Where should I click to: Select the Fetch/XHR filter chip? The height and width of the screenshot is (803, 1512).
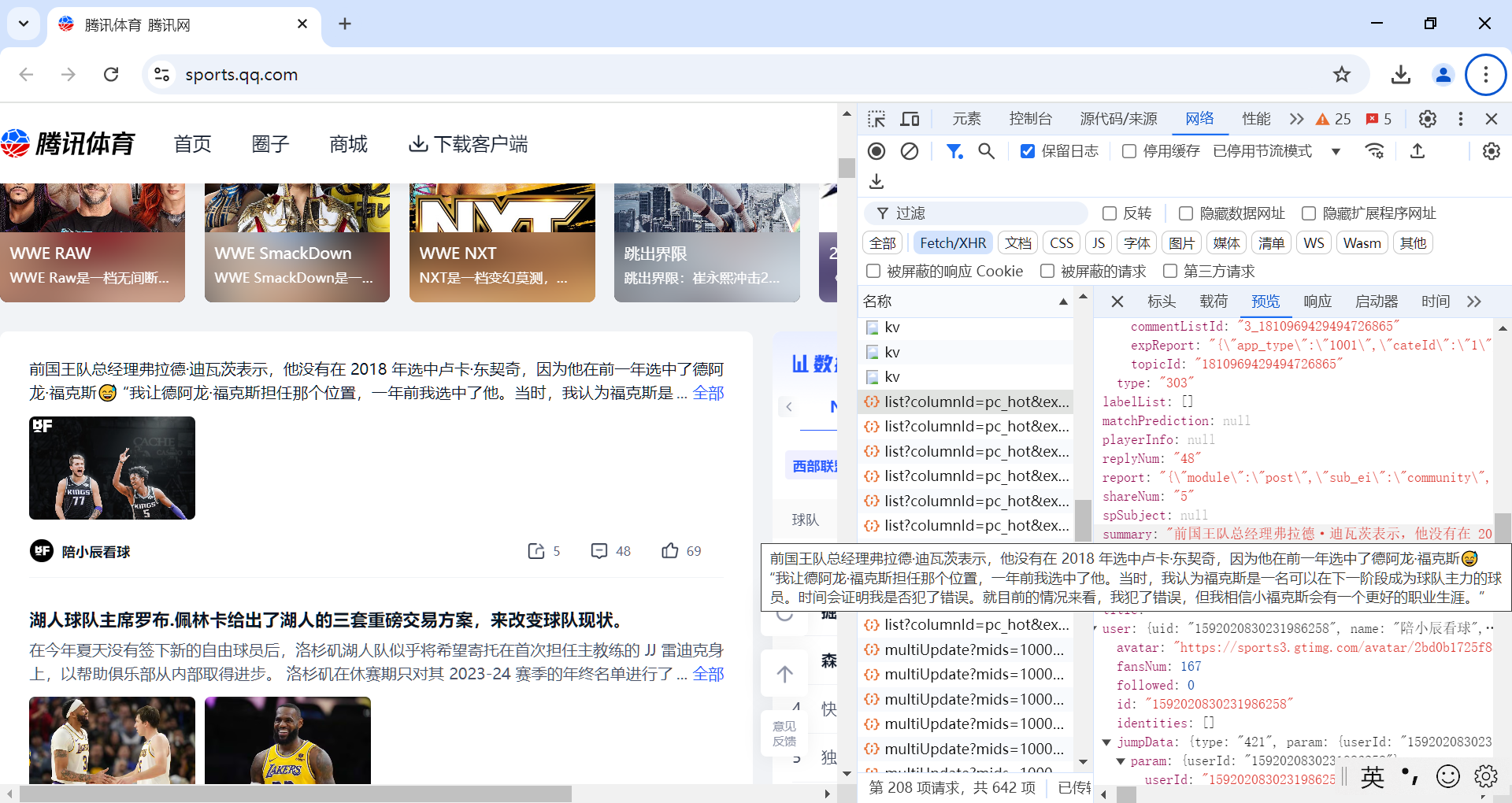click(953, 243)
